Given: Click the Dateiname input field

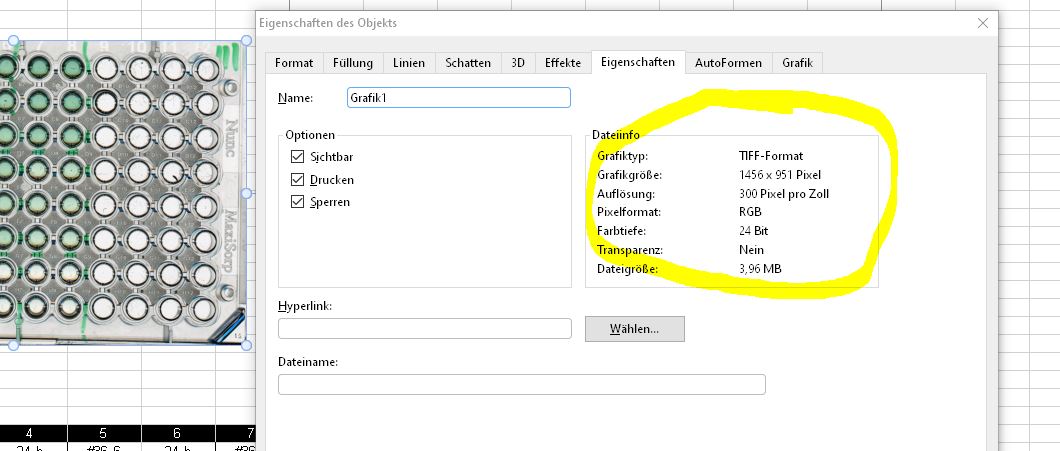Looking at the screenshot, I should click(x=521, y=384).
